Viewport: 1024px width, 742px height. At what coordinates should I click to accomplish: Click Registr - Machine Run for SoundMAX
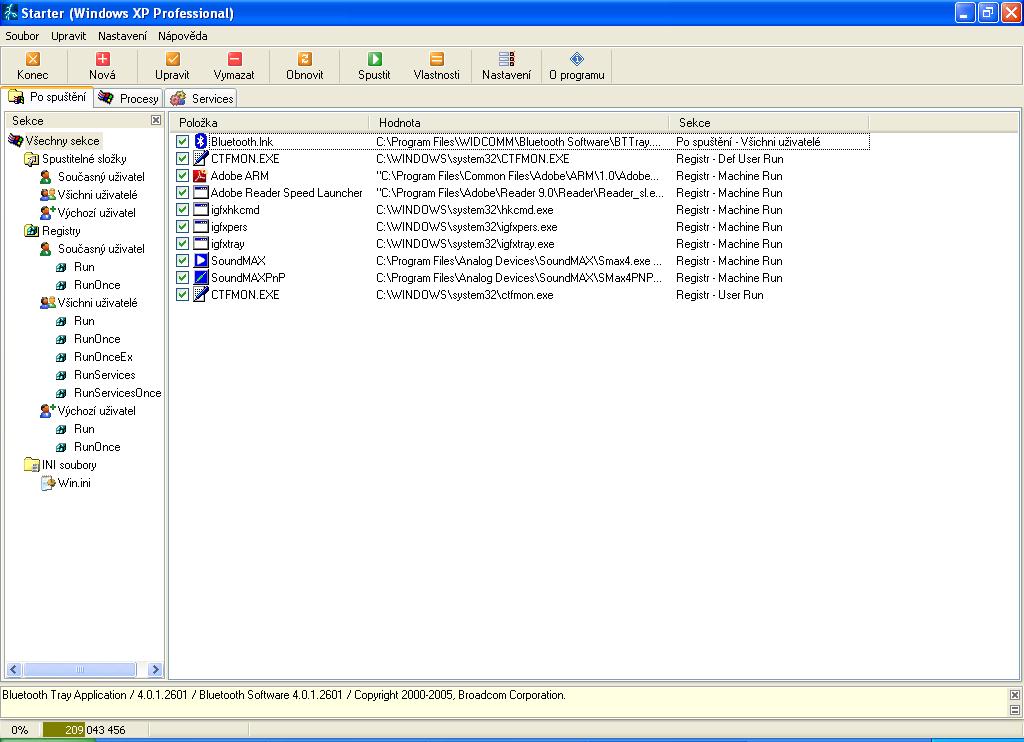729,261
